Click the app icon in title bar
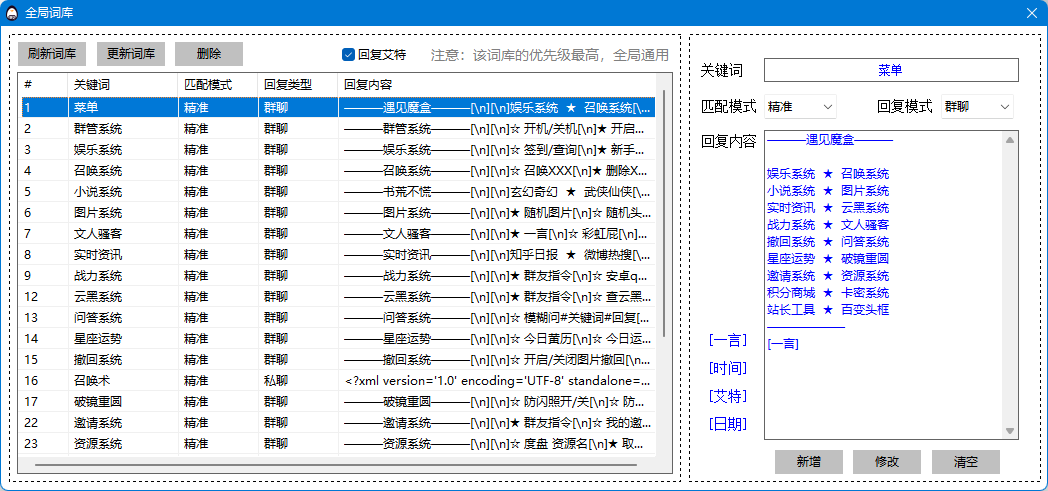The height and width of the screenshot is (491, 1048). [x=11, y=13]
